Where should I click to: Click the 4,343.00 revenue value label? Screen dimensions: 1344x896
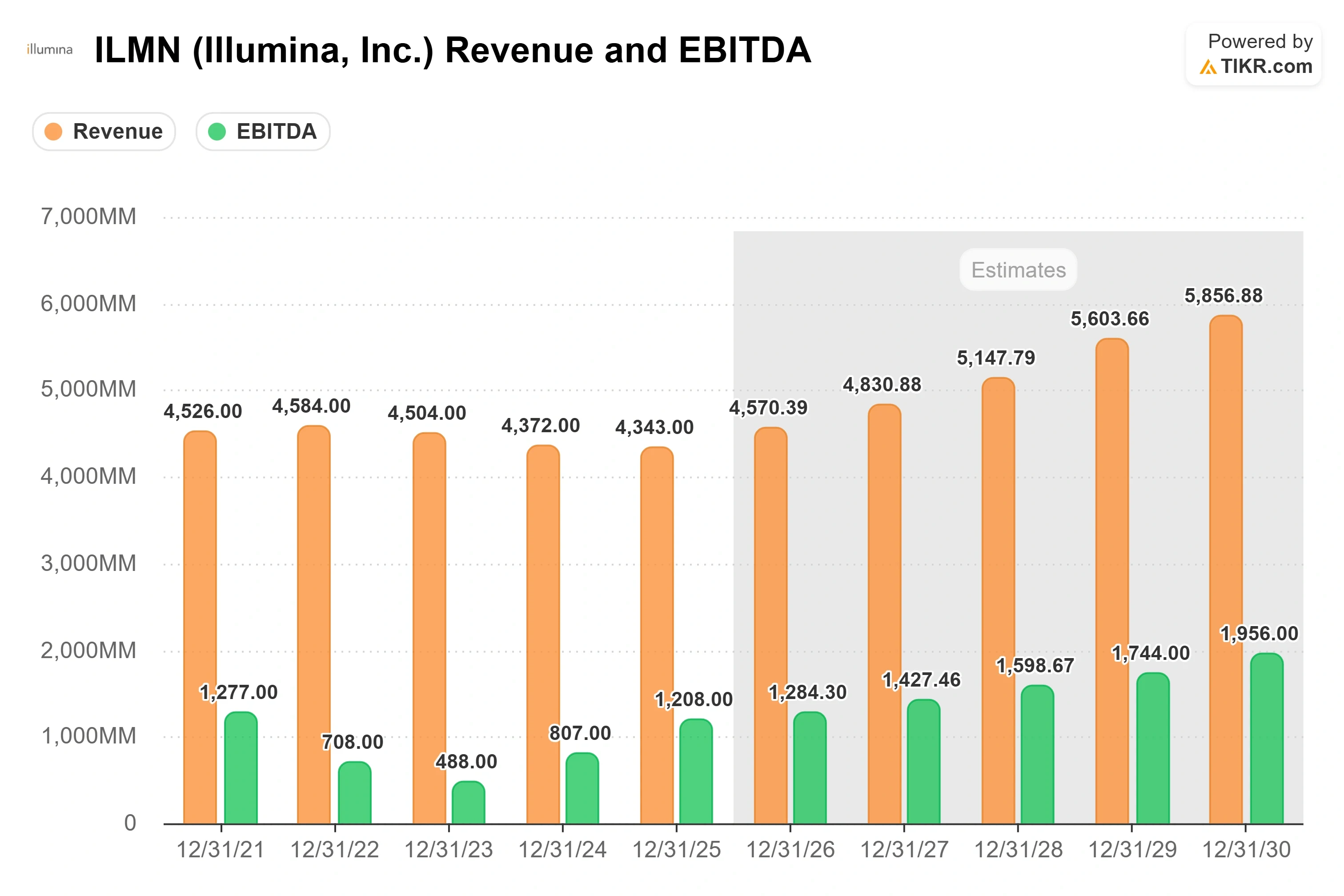pyautogui.click(x=654, y=427)
